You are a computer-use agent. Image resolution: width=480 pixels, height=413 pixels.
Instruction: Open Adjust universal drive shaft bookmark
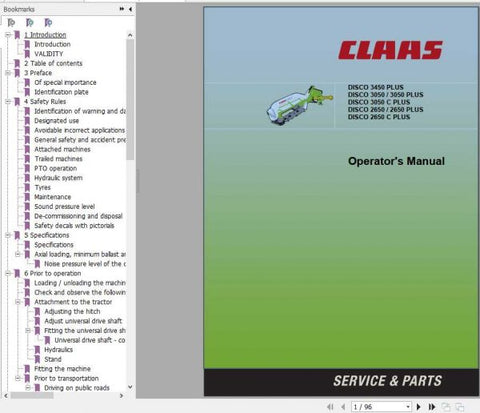tap(83, 321)
